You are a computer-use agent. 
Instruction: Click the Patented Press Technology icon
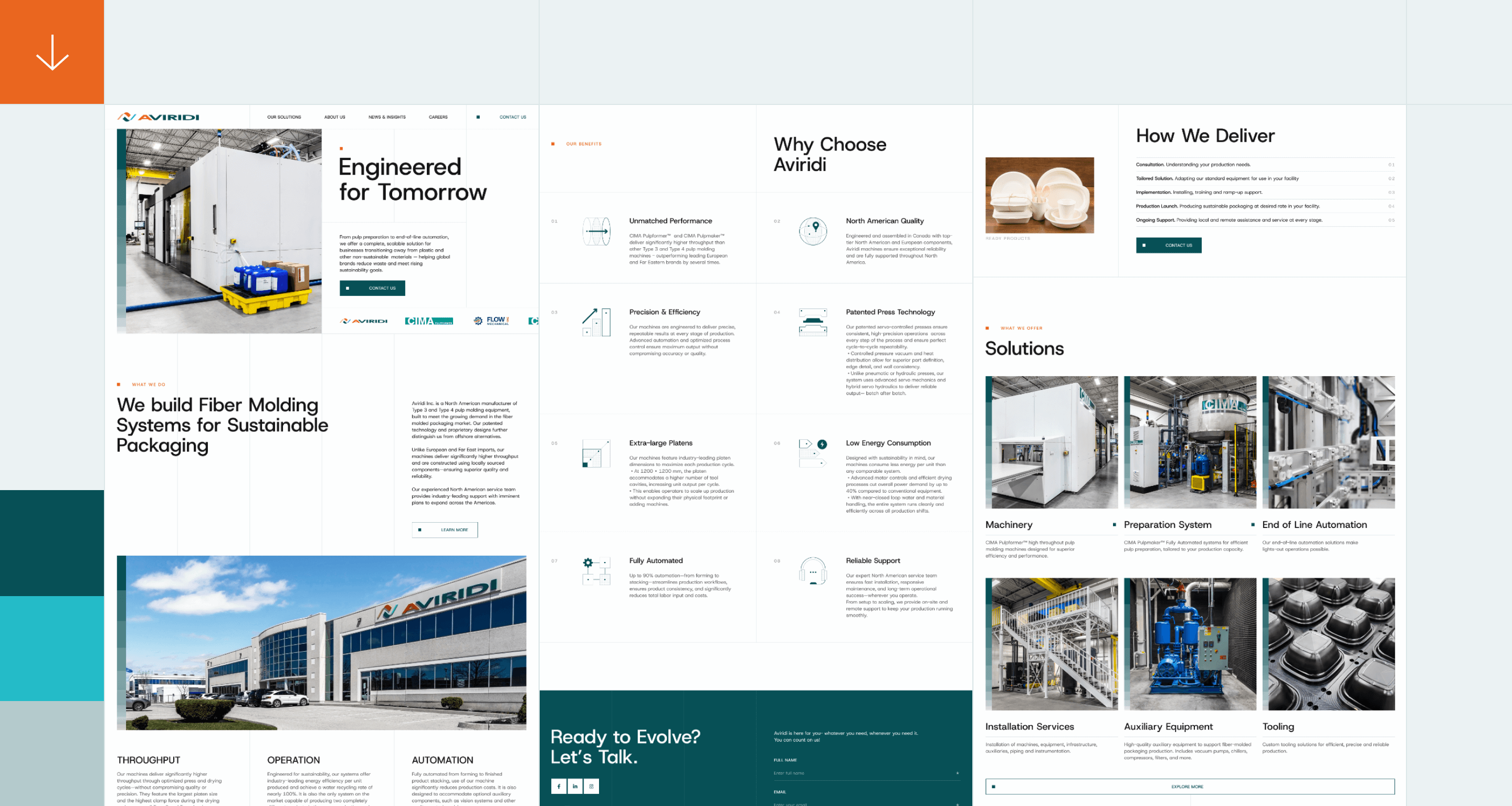813,322
